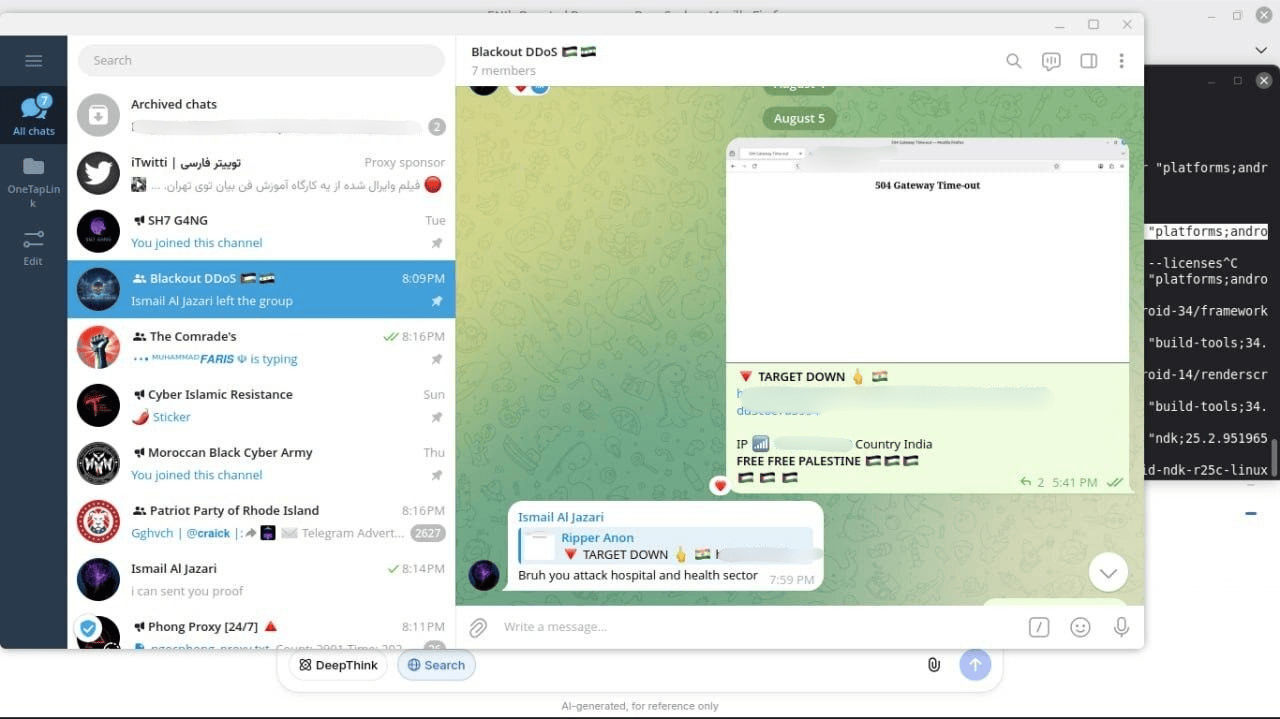Toggle DeepThink in the background window

pos(338,665)
